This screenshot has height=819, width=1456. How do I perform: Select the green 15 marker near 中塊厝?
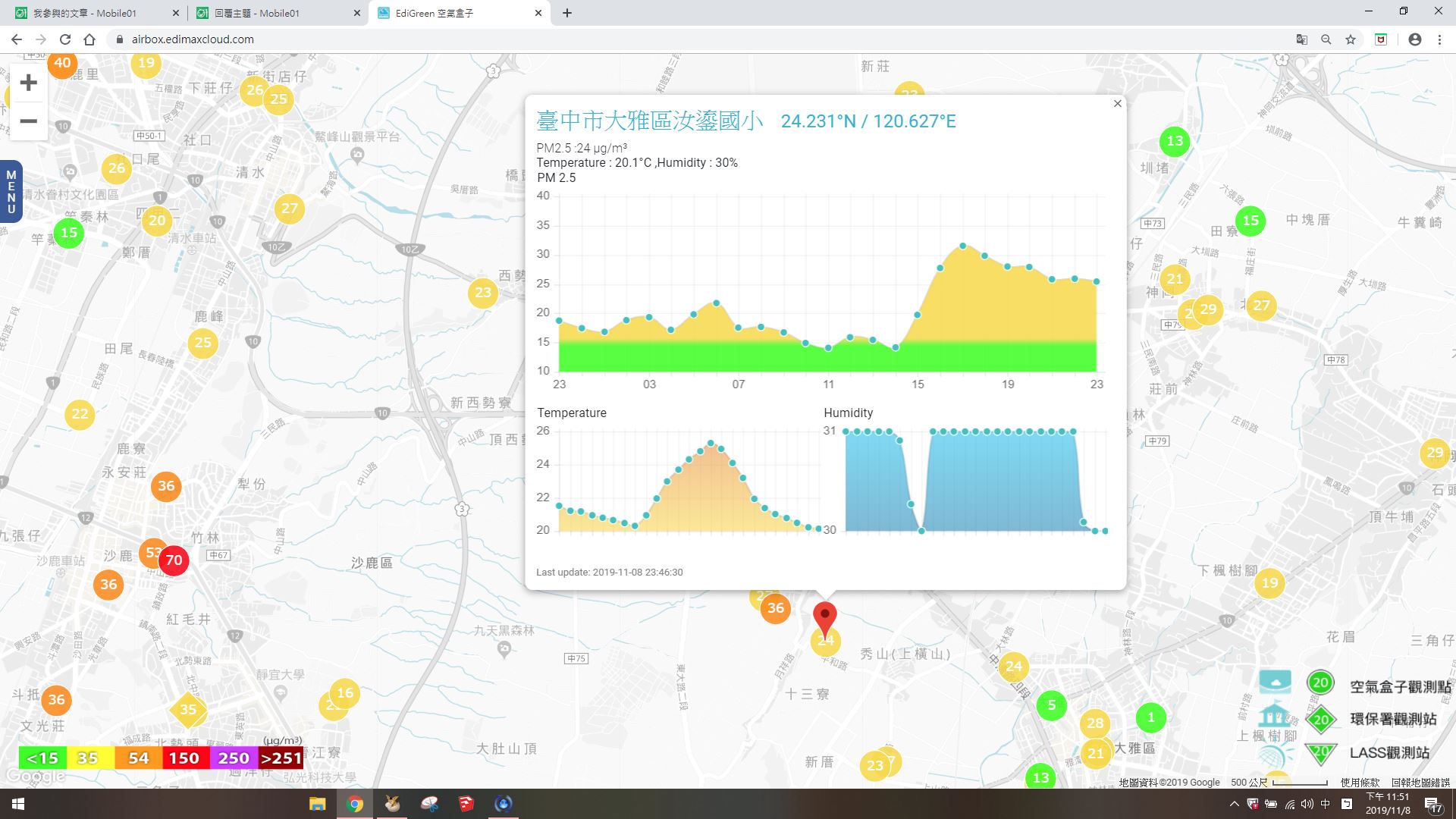pyautogui.click(x=1250, y=221)
